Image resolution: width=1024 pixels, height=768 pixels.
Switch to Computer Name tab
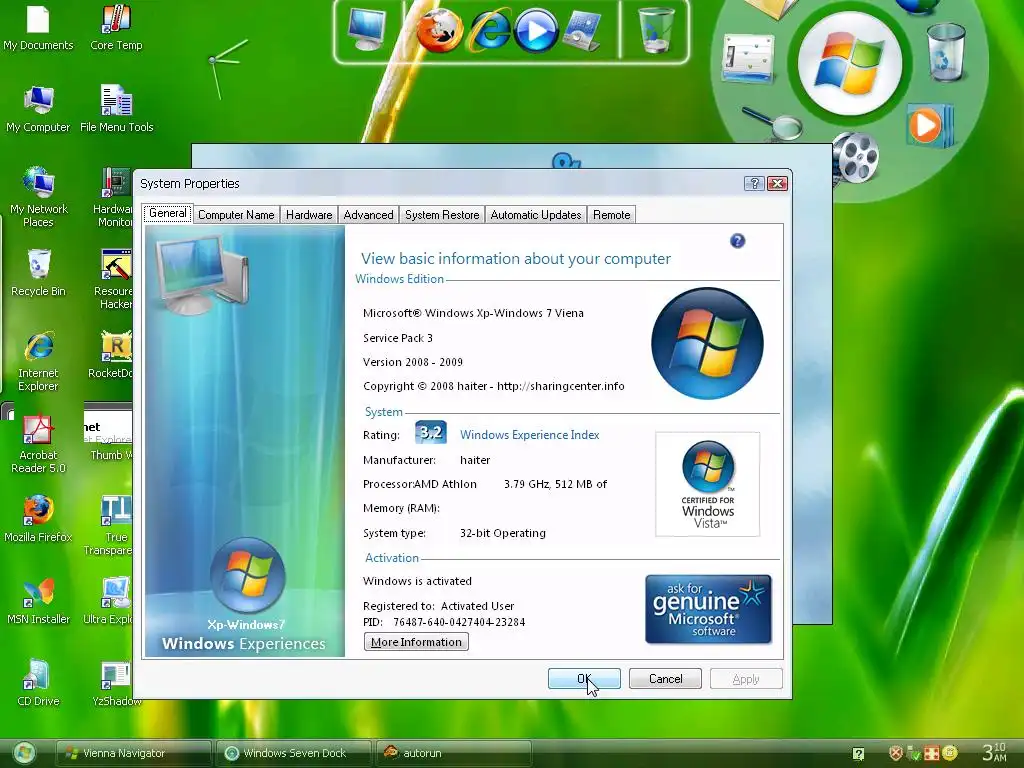pyautogui.click(x=236, y=215)
